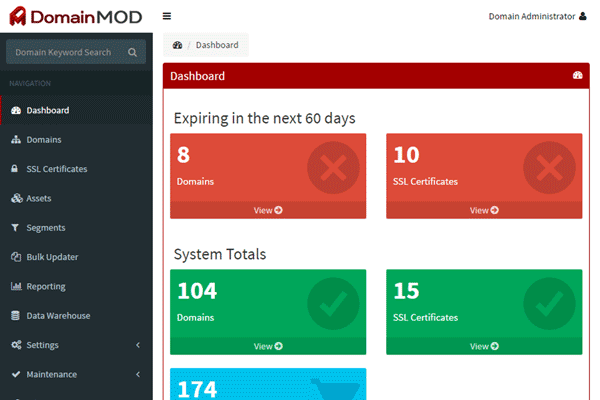The width and height of the screenshot is (600, 400).
Task: Open Bulk Updater from the sidebar
Action: click(x=52, y=257)
